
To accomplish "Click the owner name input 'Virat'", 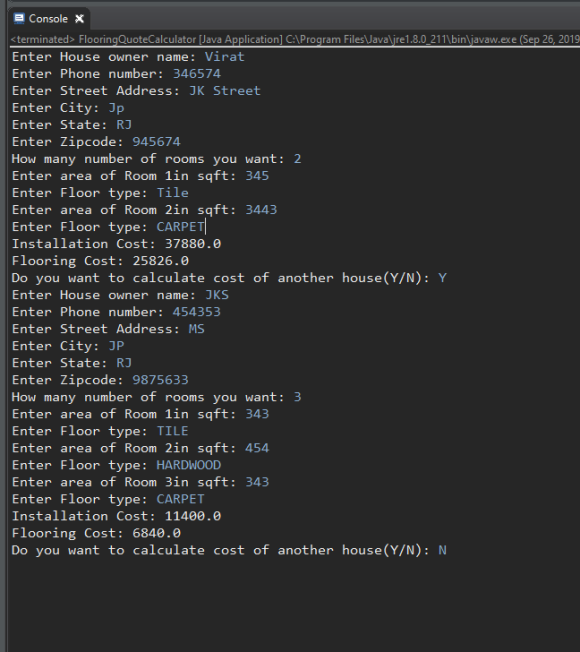I will [225, 57].
